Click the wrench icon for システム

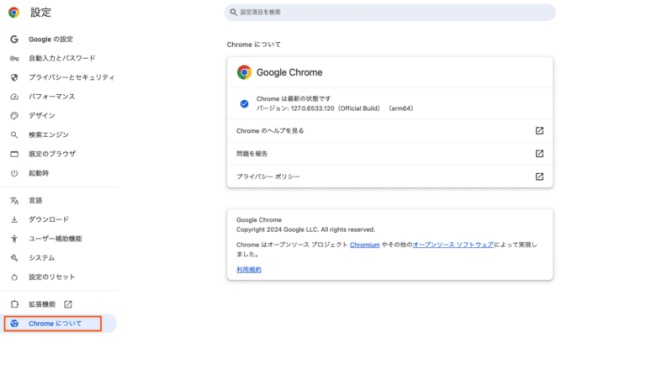pos(14,258)
